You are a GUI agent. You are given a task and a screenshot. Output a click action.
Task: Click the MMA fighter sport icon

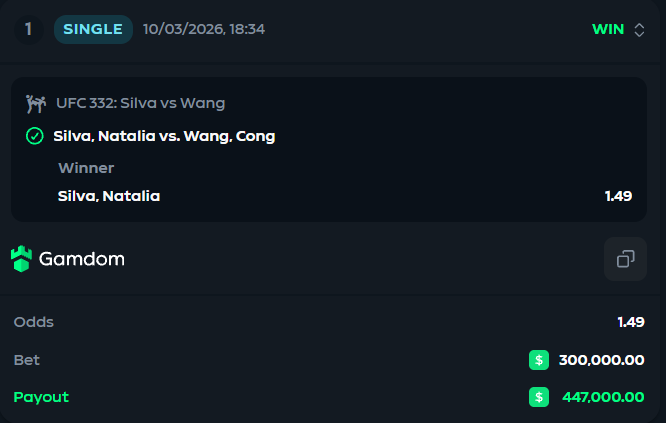(36, 104)
